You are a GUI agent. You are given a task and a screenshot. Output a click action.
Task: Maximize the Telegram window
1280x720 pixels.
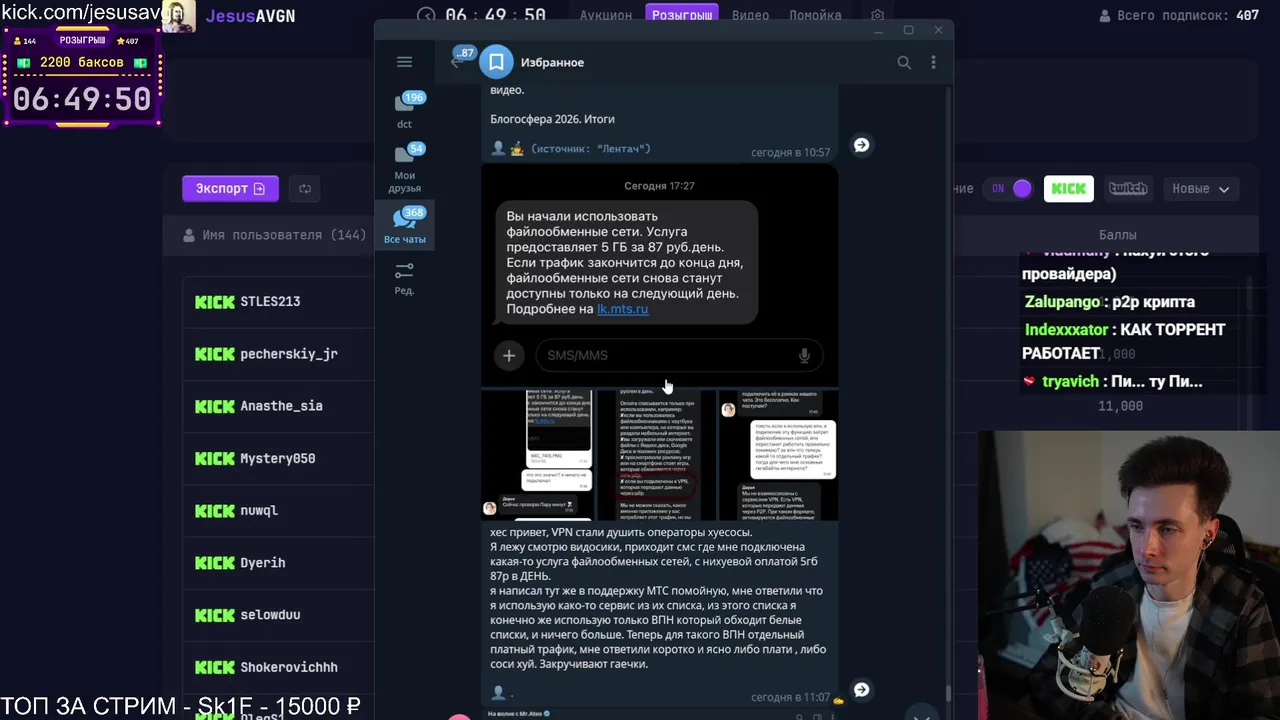[x=908, y=30]
